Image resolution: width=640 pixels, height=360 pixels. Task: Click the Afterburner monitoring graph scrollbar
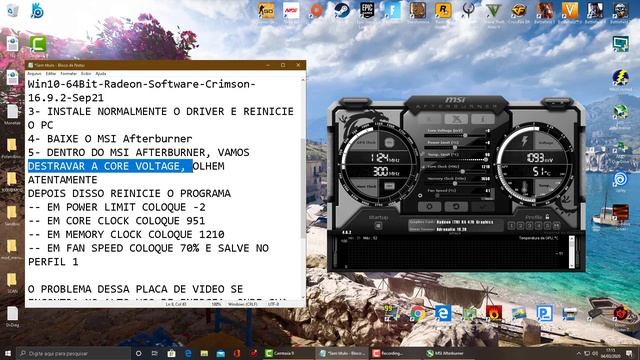(x=572, y=252)
